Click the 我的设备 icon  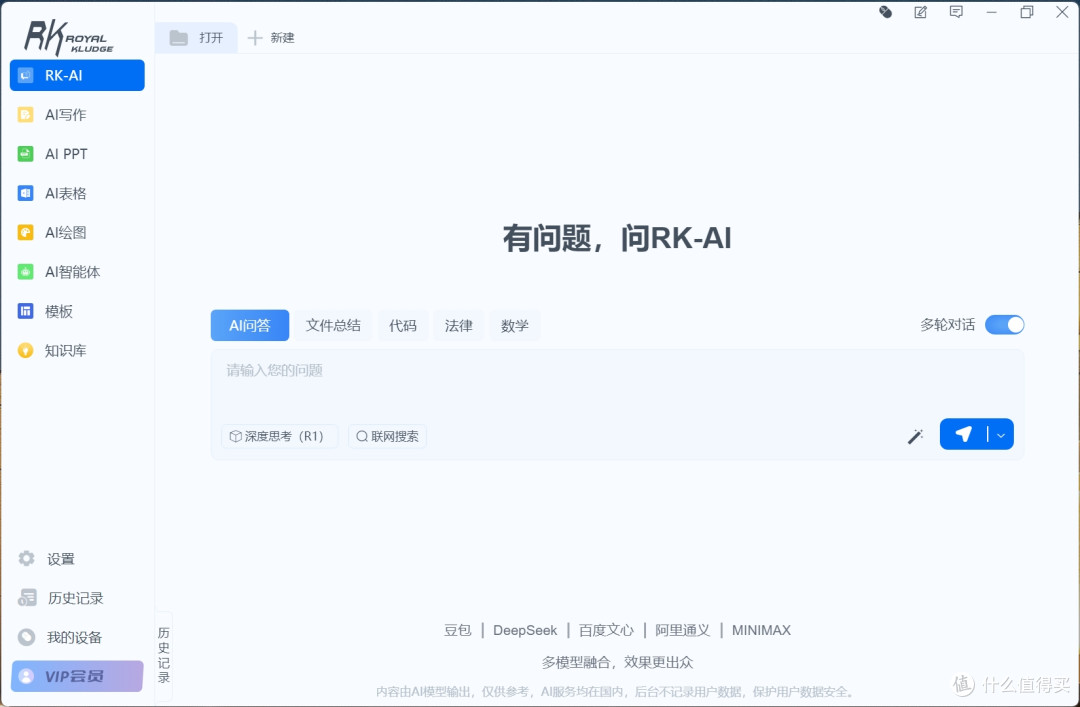coord(26,637)
